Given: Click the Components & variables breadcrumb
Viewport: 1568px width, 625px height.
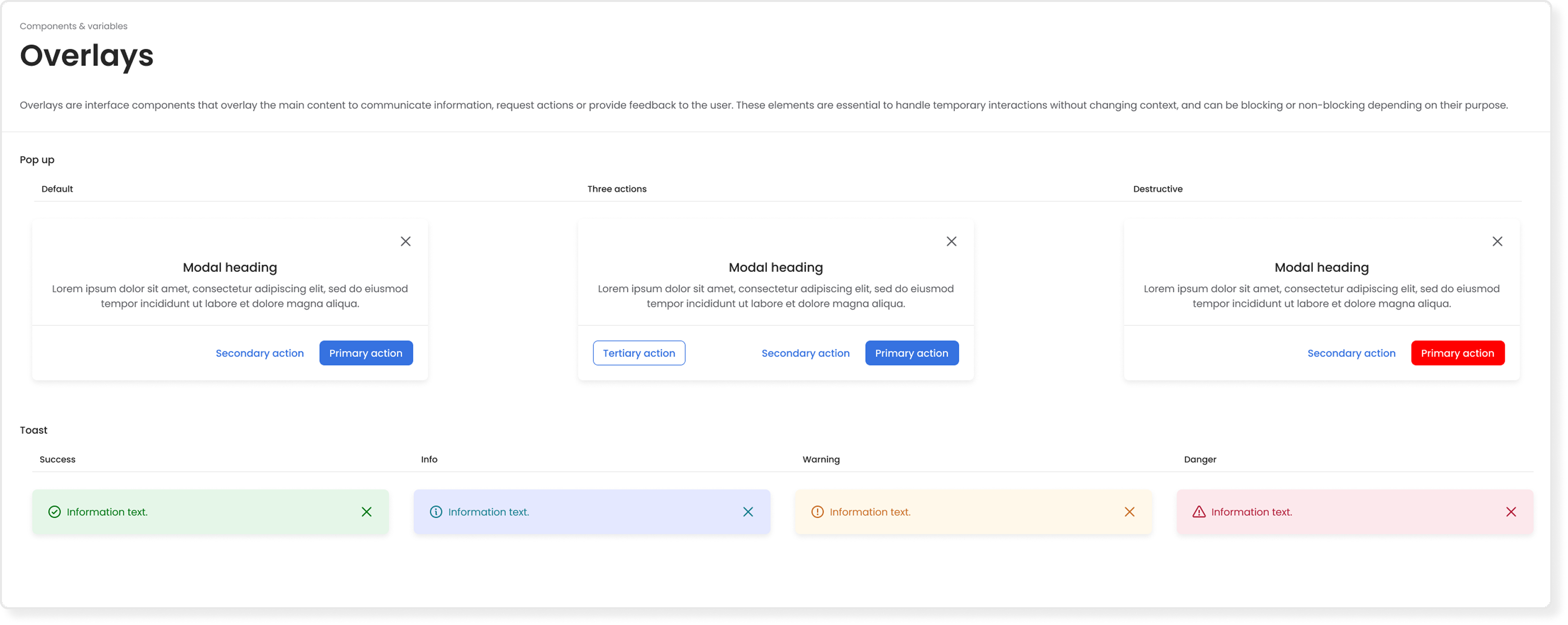Looking at the screenshot, I should (x=74, y=26).
